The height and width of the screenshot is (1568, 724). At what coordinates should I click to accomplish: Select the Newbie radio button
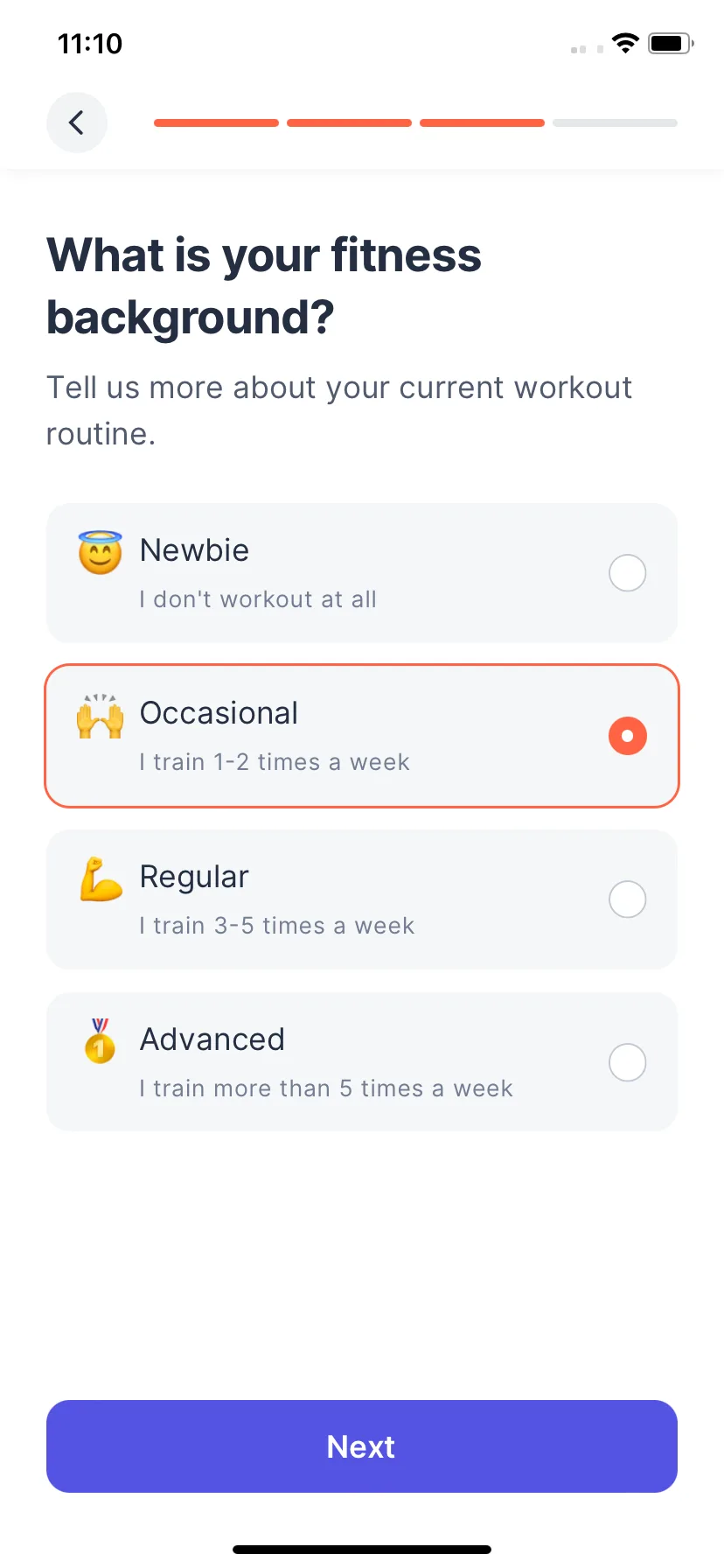tap(628, 573)
